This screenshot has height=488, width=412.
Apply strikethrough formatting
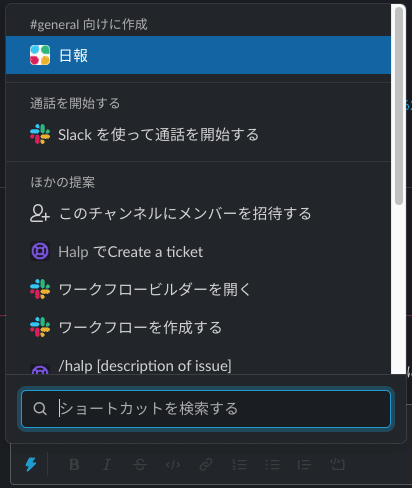pyautogui.click(x=140, y=464)
